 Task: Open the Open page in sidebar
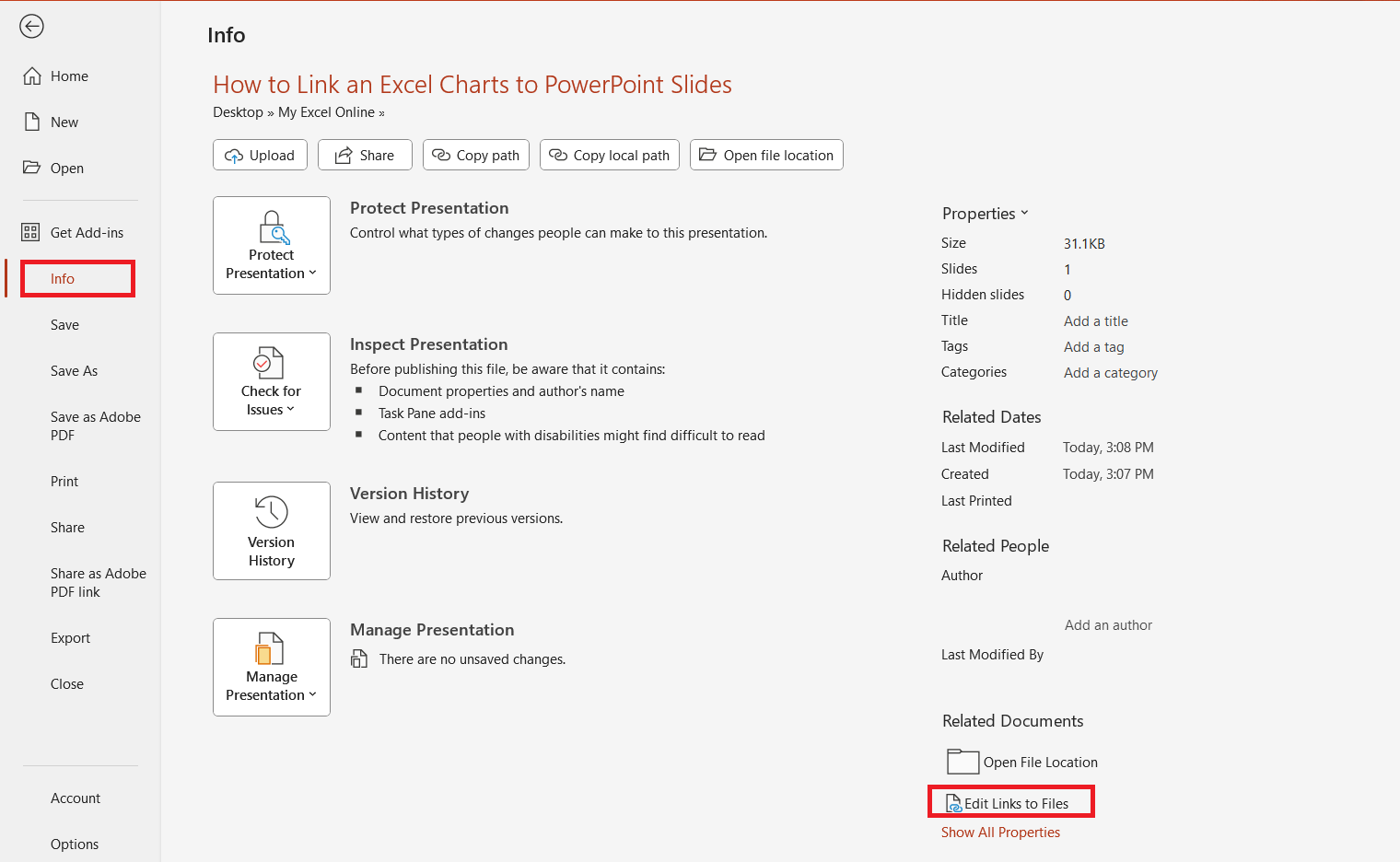tap(67, 169)
